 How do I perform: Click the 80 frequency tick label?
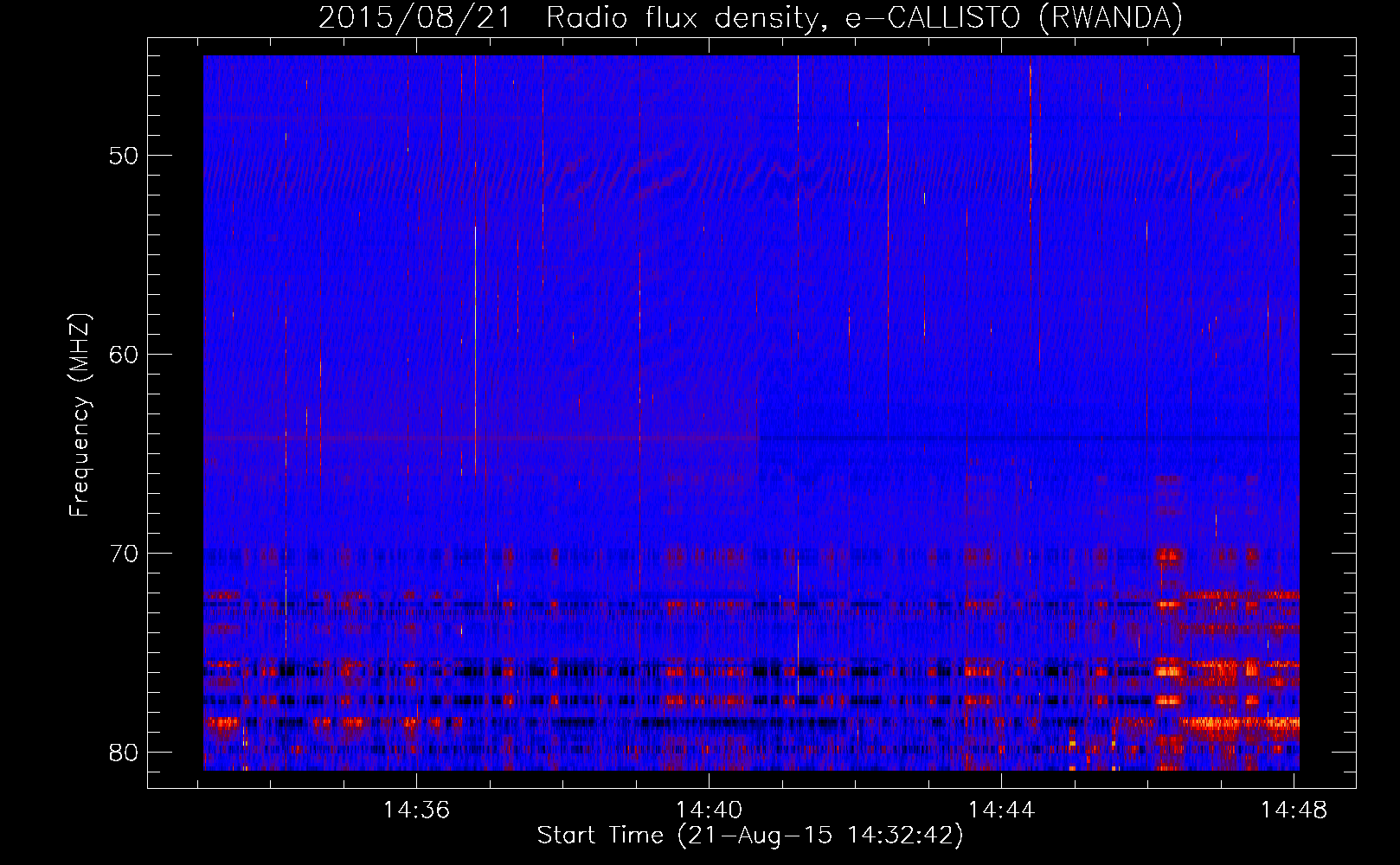tap(124, 753)
